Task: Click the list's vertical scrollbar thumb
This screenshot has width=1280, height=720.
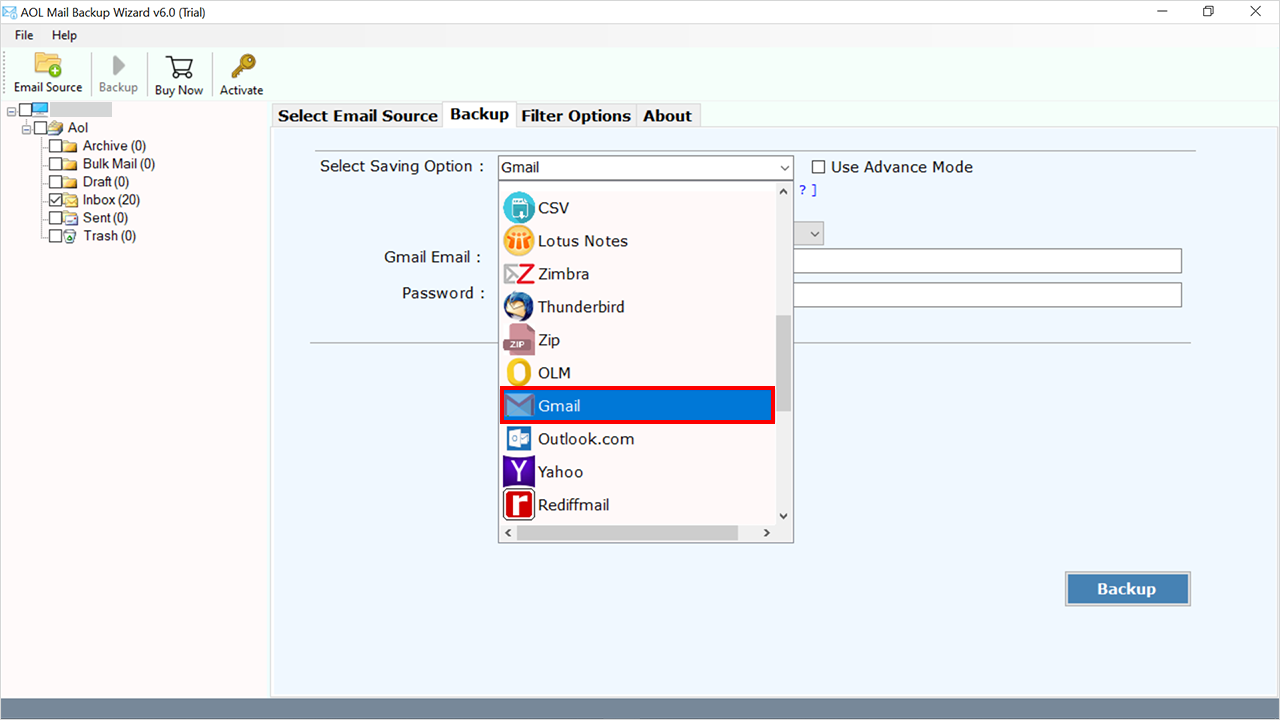Action: (x=784, y=363)
